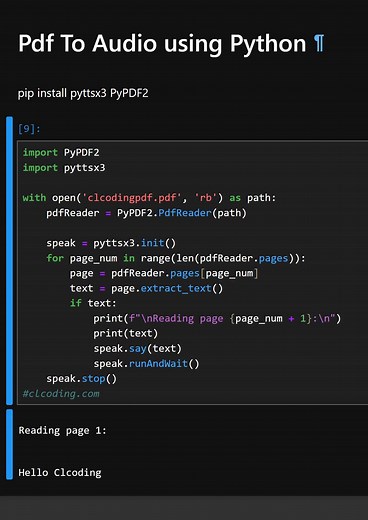Click the print f-string 'Reading page' line

217,319
